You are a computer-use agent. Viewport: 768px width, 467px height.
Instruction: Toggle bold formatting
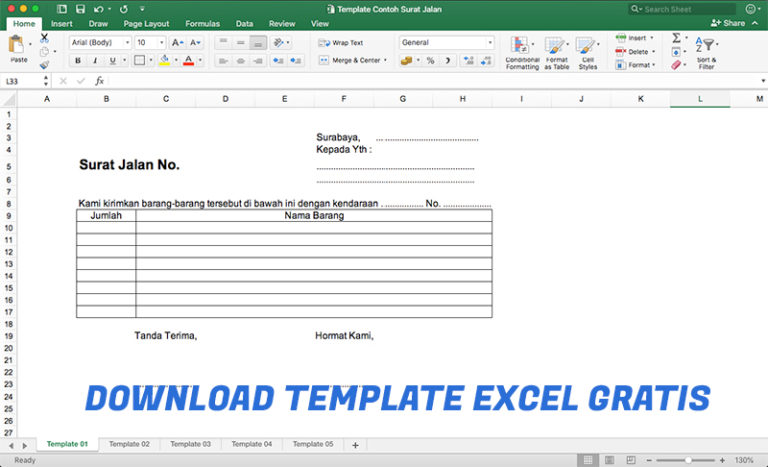[77, 61]
